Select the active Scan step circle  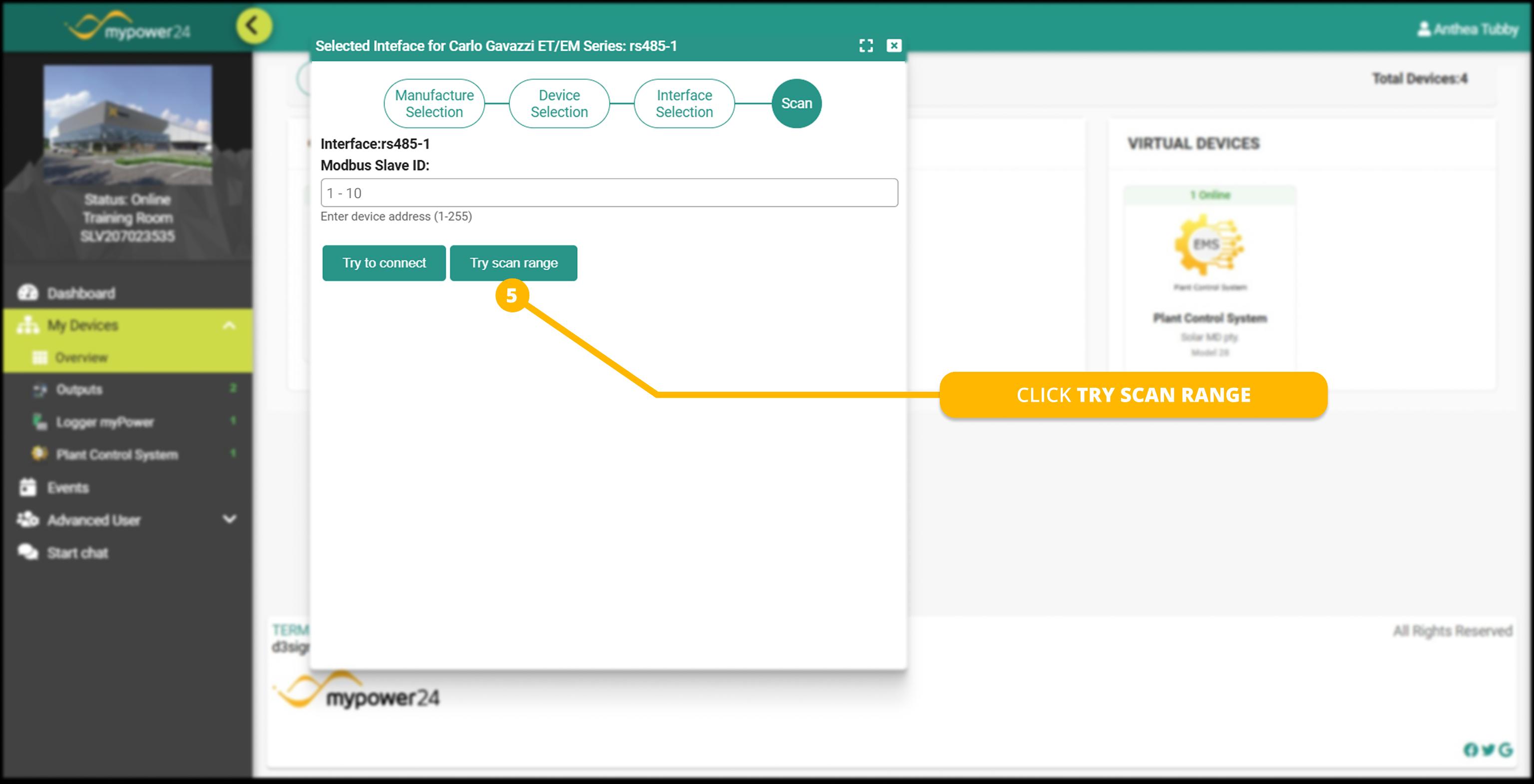[796, 104]
